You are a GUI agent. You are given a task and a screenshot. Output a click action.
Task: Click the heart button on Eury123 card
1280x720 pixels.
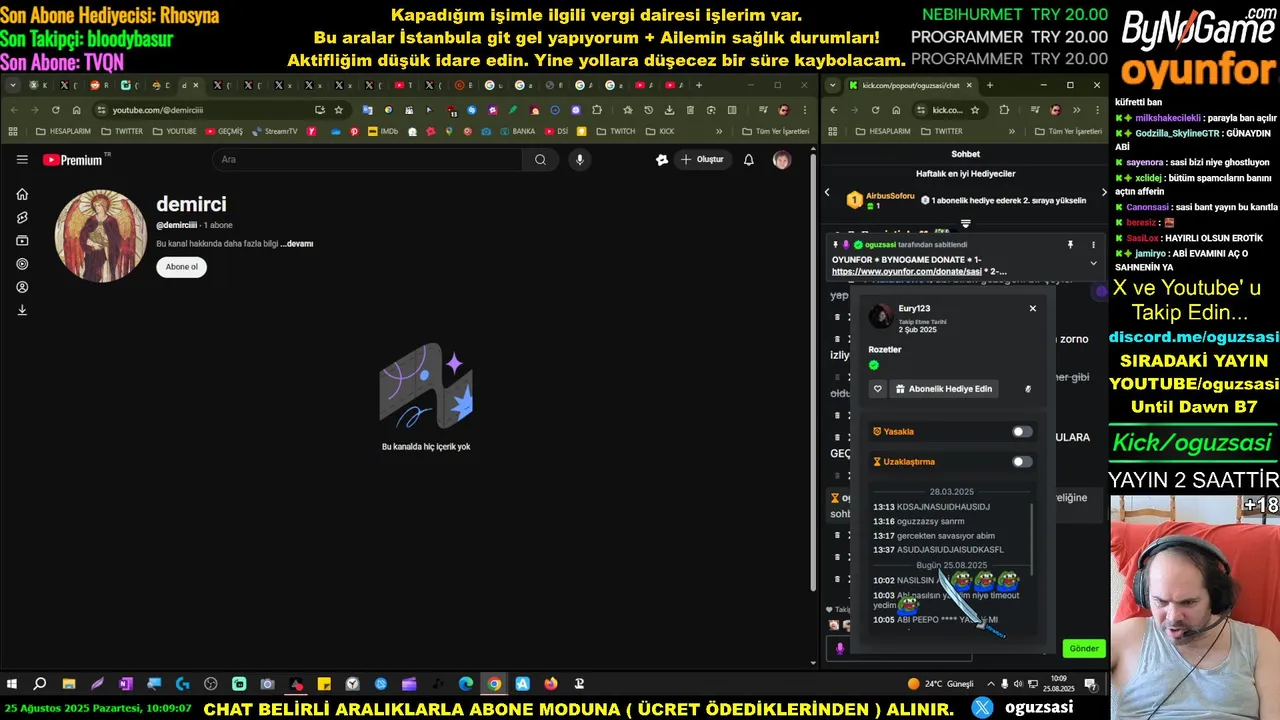click(x=877, y=389)
